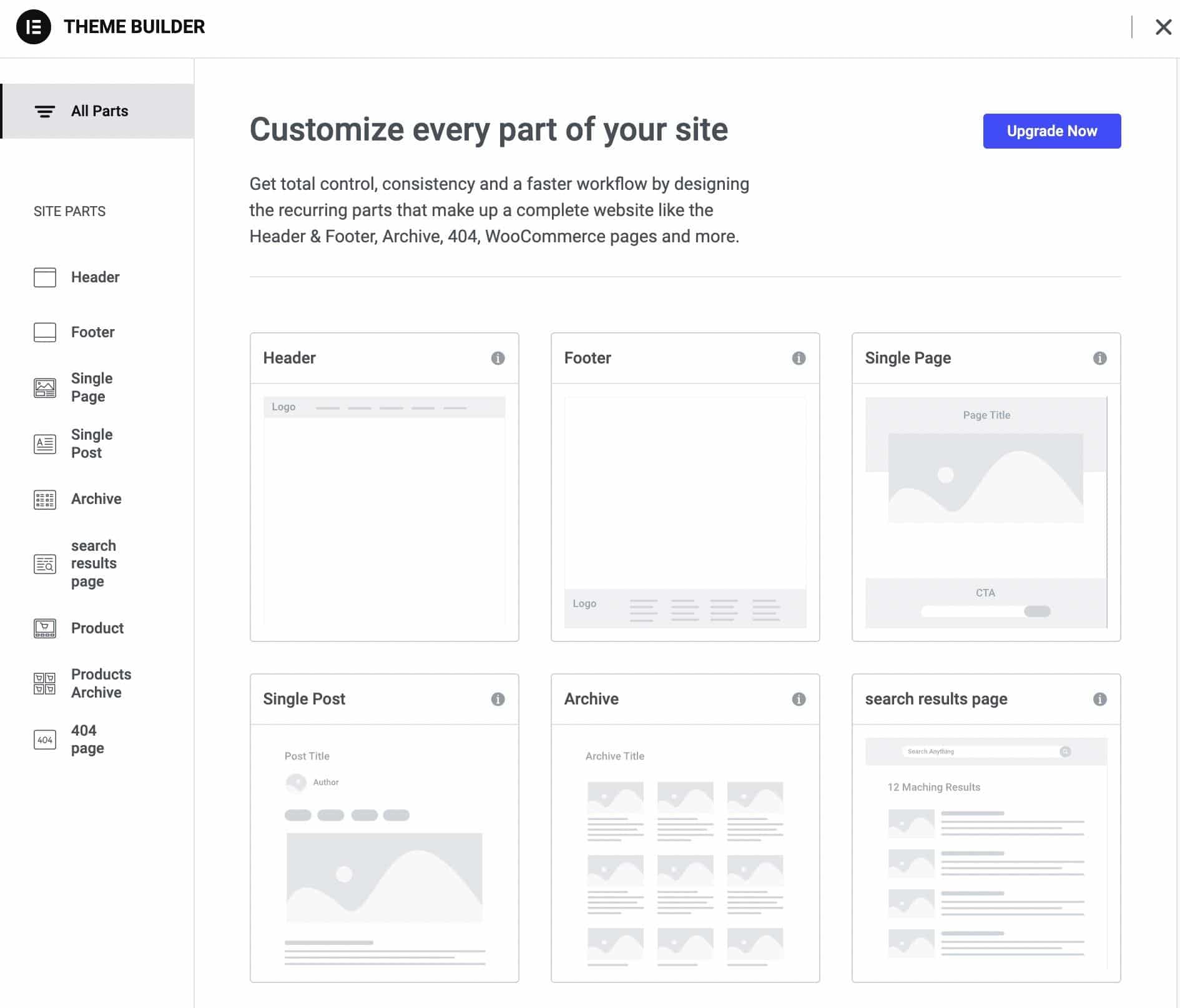This screenshot has height=1008, width=1180.
Task: Click the Elementor logo icon
Action: [33, 26]
